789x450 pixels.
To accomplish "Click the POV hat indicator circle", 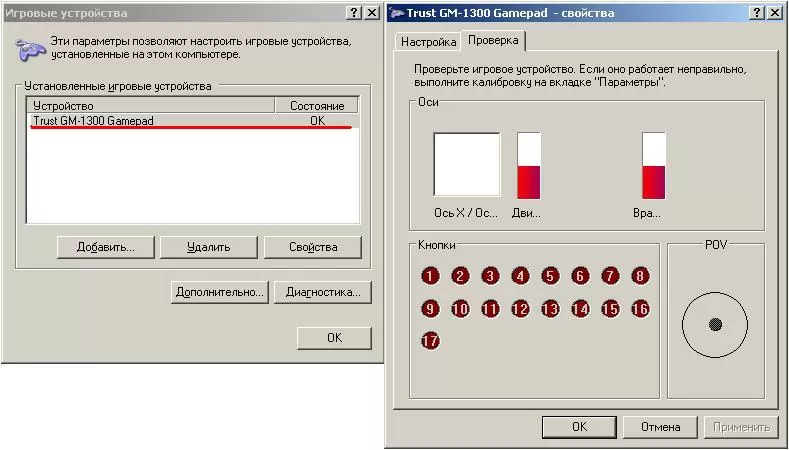I will point(715,325).
